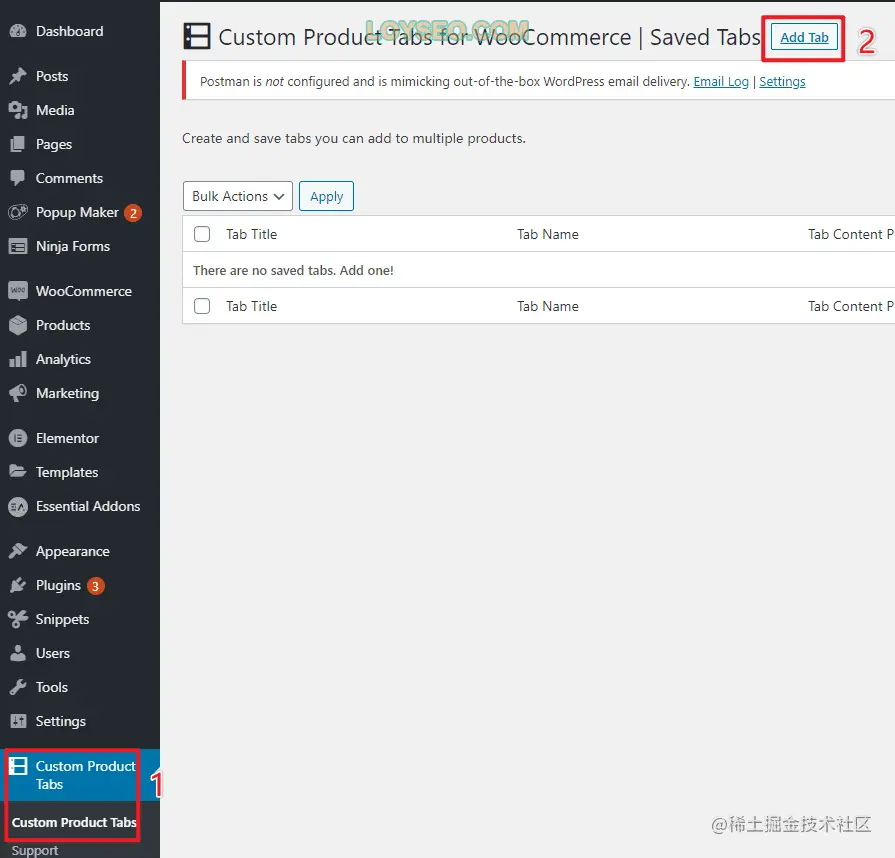This screenshot has height=858, width=895.
Task: Click the Media library icon
Action: [18, 110]
